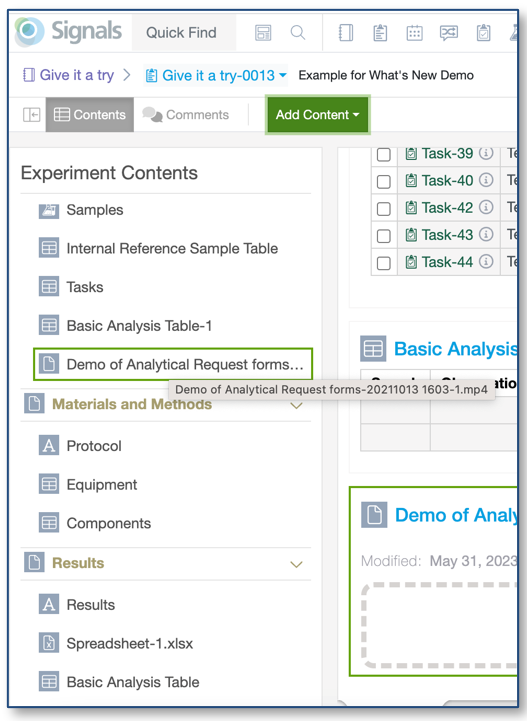Open the Add Content dropdown
527x721 pixels.
pyautogui.click(x=317, y=114)
